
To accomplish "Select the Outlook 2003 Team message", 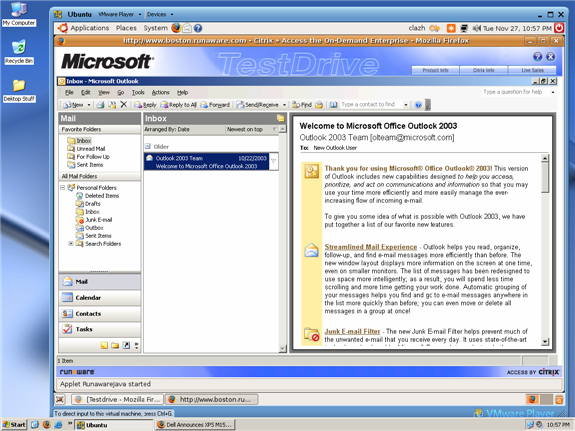I will pyautogui.click(x=206, y=162).
